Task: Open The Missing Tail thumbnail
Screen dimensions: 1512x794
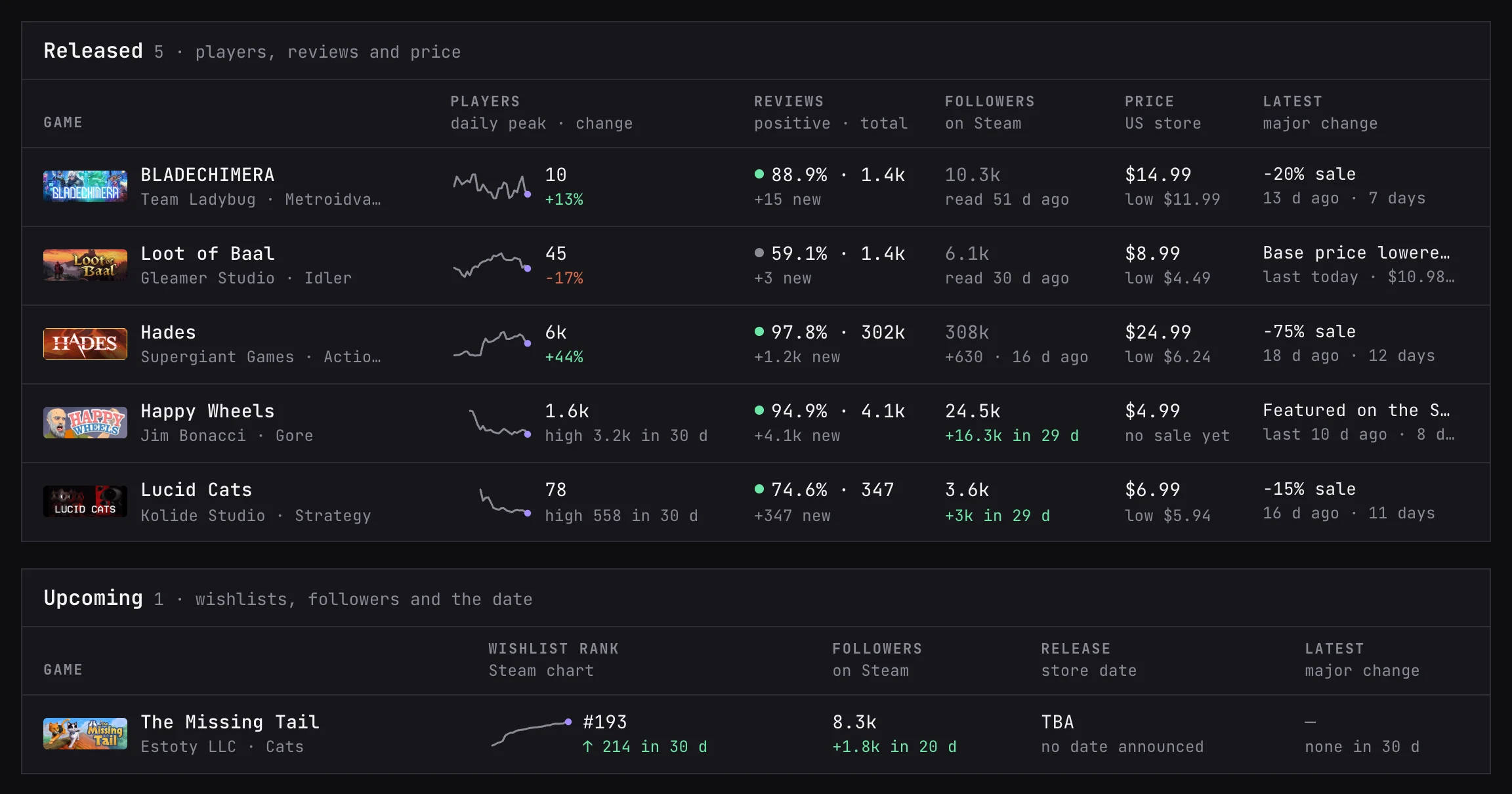Action: pyautogui.click(x=85, y=734)
